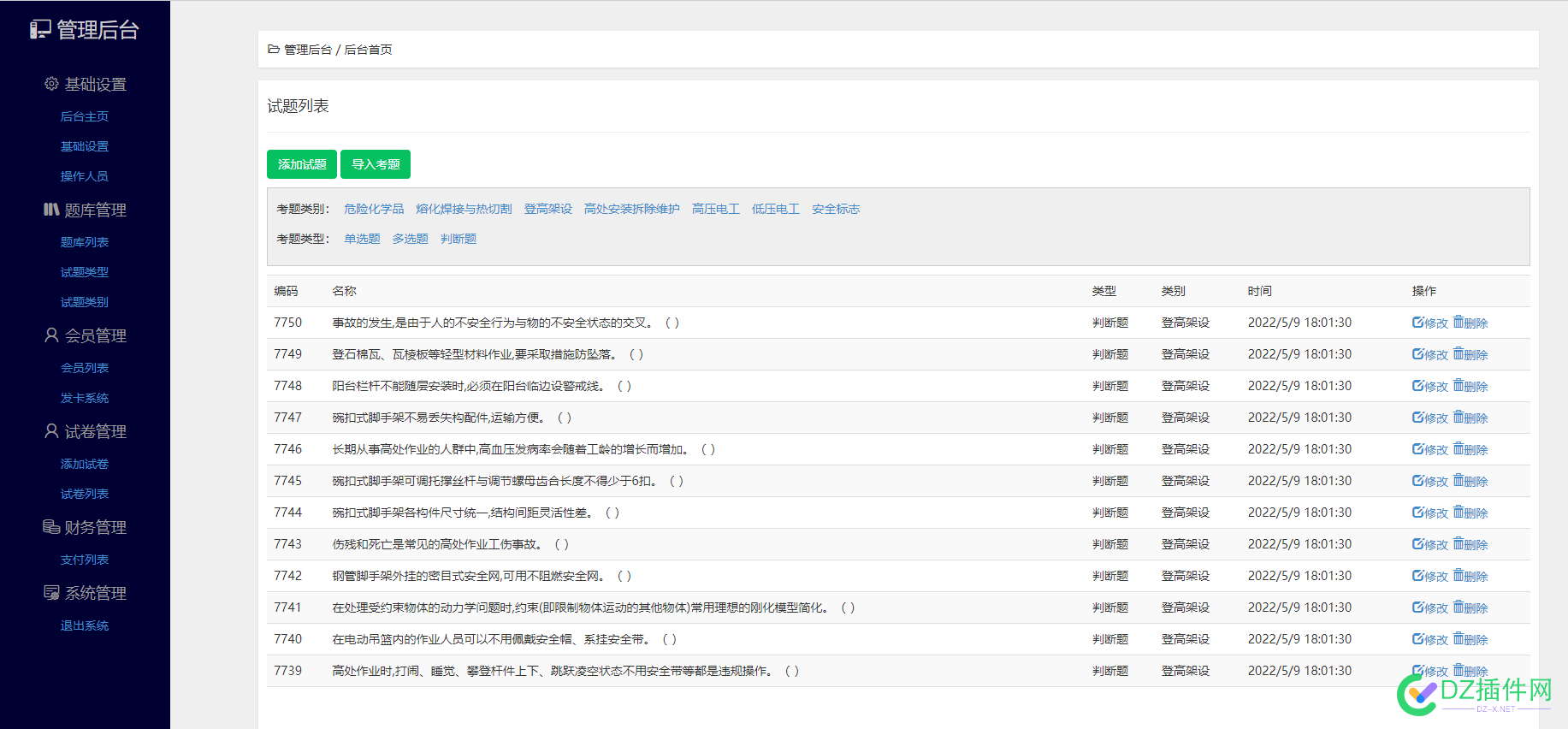The height and width of the screenshot is (729, 1568).
Task: Open 添加试卷 in the sidebar
Action: click(x=85, y=464)
